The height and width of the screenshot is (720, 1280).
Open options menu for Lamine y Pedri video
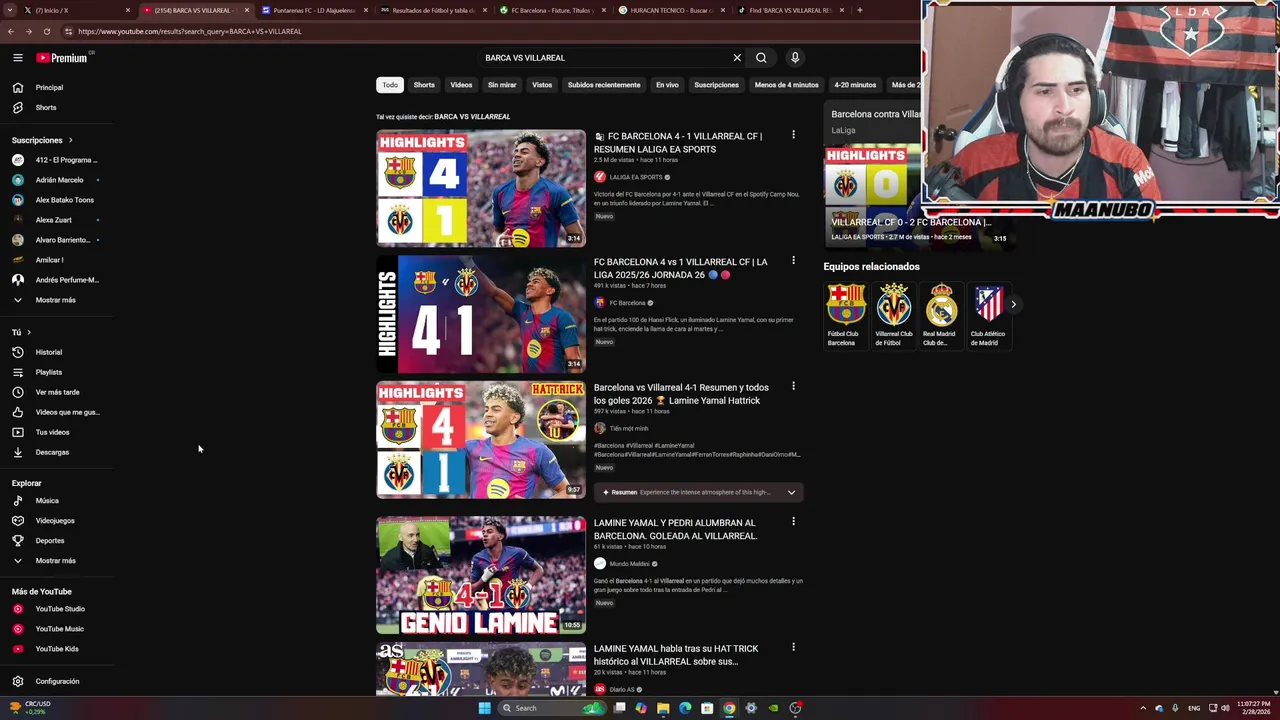point(793,521)
